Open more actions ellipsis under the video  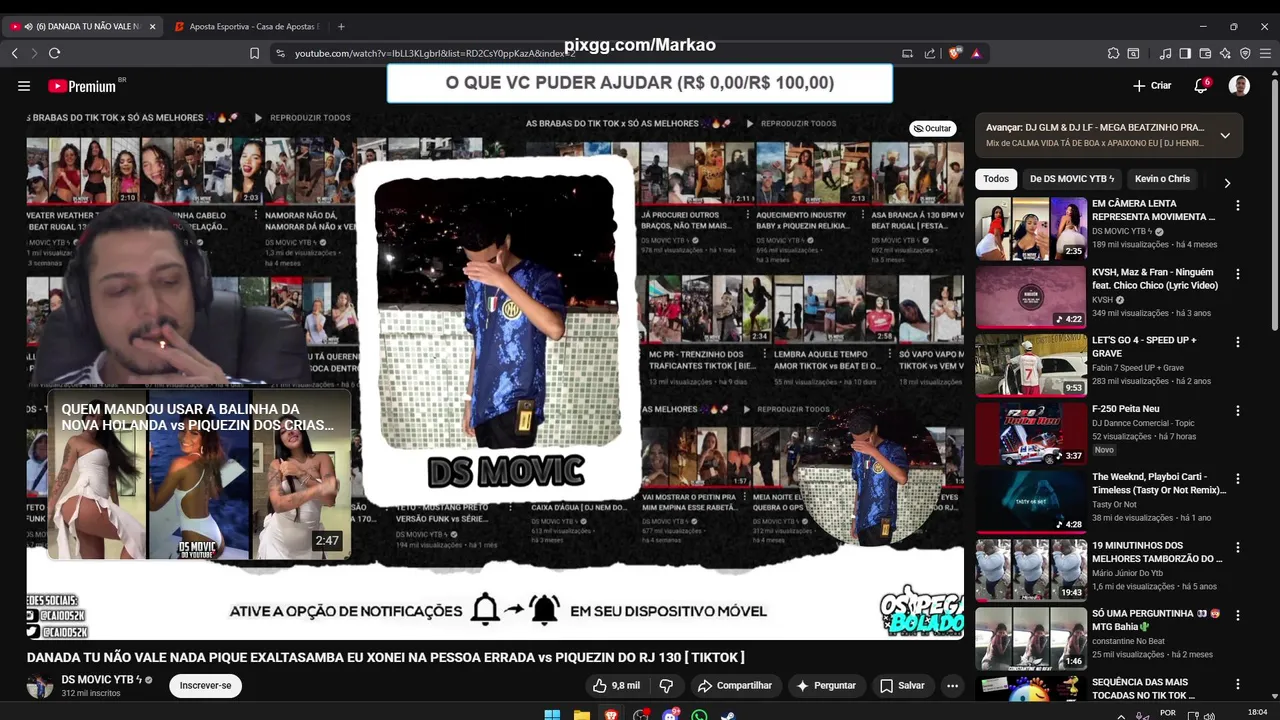[952, 685]
